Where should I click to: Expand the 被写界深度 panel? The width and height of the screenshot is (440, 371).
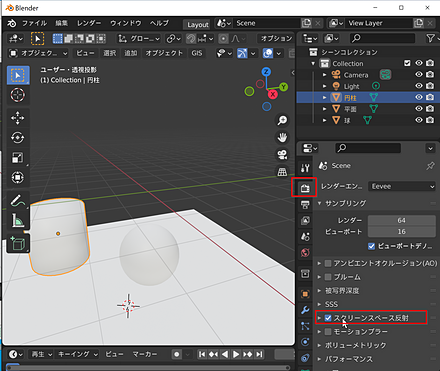(x=319, y=291)
